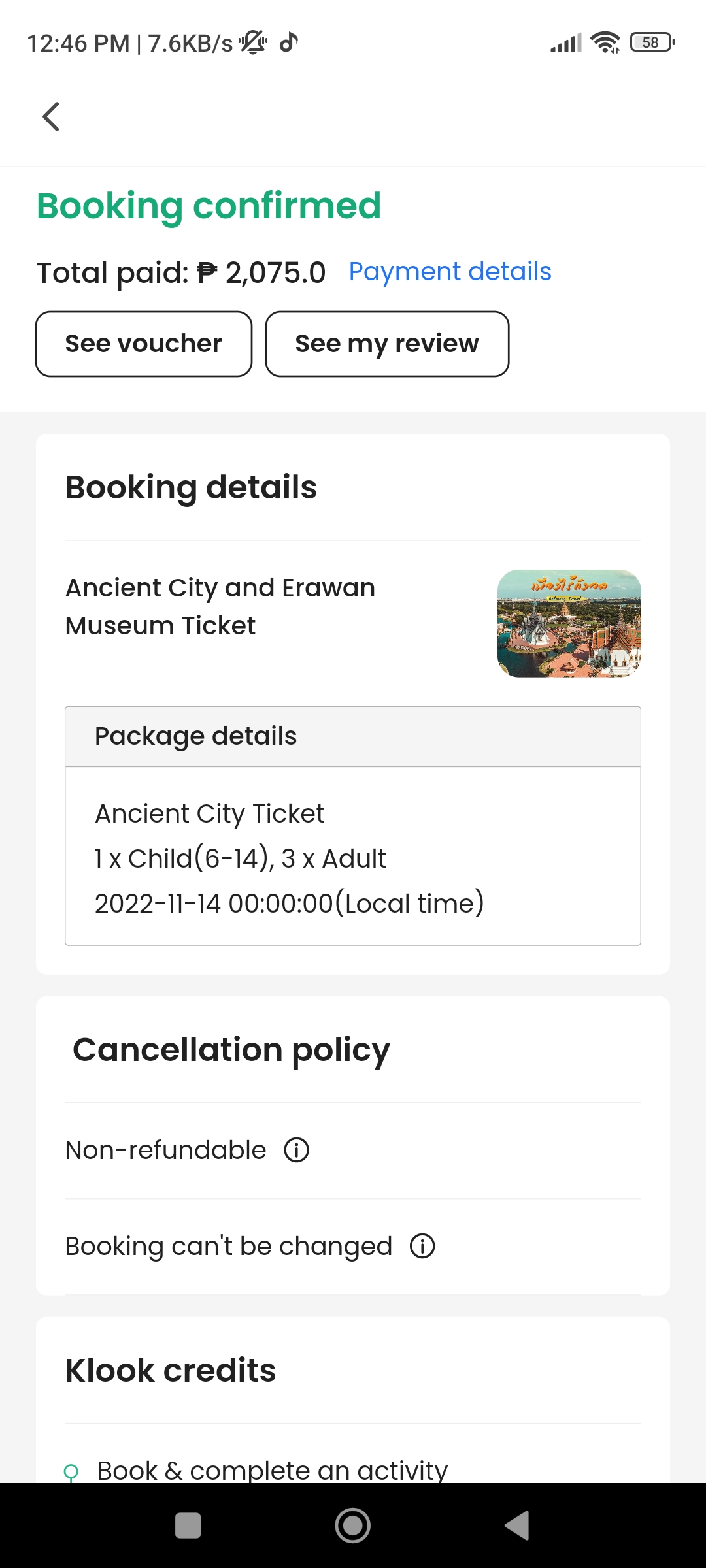The image size is (706, 1568).
Task: Tap the back arrow at top left
Action: pyautogui.click(x=51, y=117)
